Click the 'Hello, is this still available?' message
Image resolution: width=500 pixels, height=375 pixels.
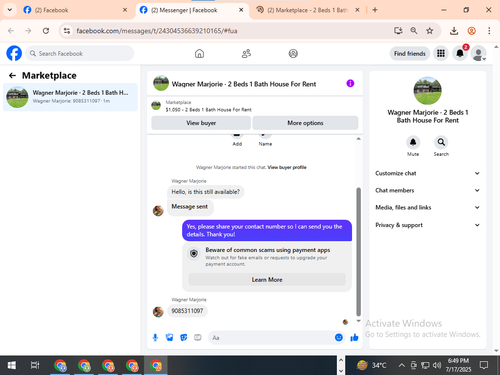(x=205, y=192)
